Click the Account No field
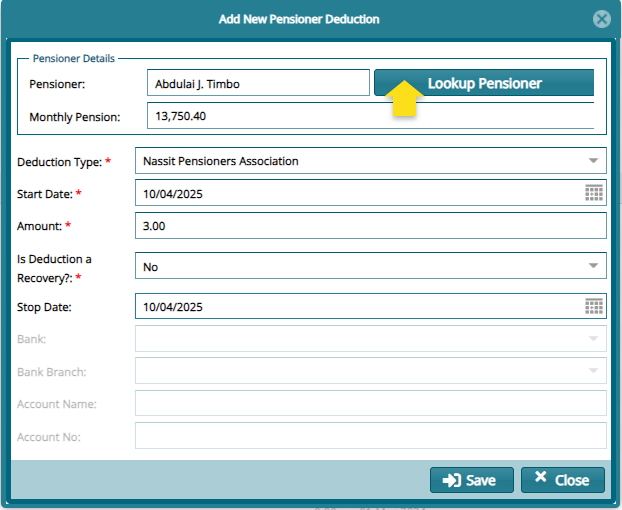Screen dimensions: 622x510 tap(371, 436)
